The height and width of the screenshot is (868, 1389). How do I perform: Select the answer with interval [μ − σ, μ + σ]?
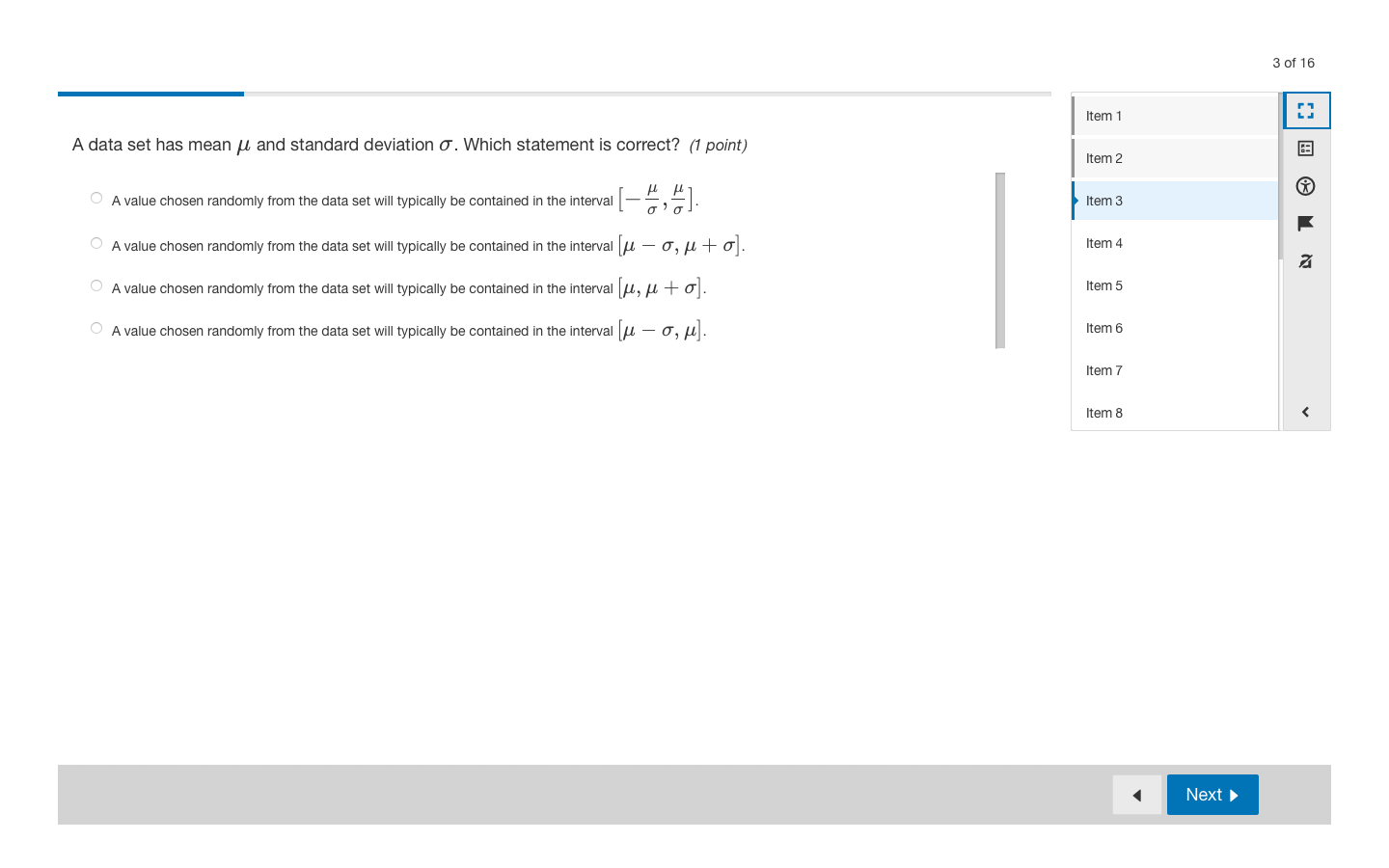pos(96,243)
